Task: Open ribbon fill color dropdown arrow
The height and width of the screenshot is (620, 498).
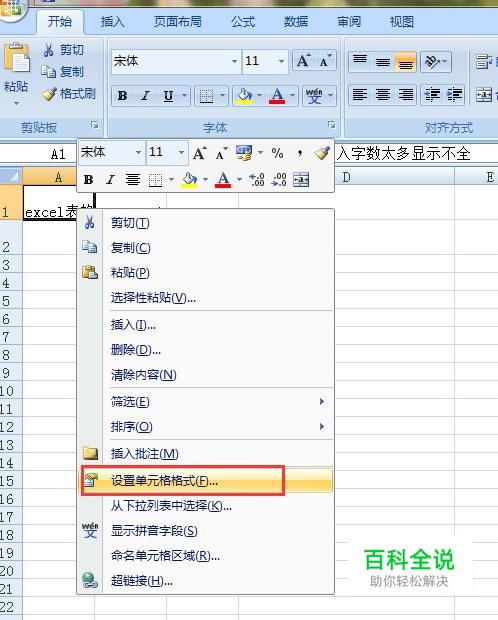Action: click(259, 96)
